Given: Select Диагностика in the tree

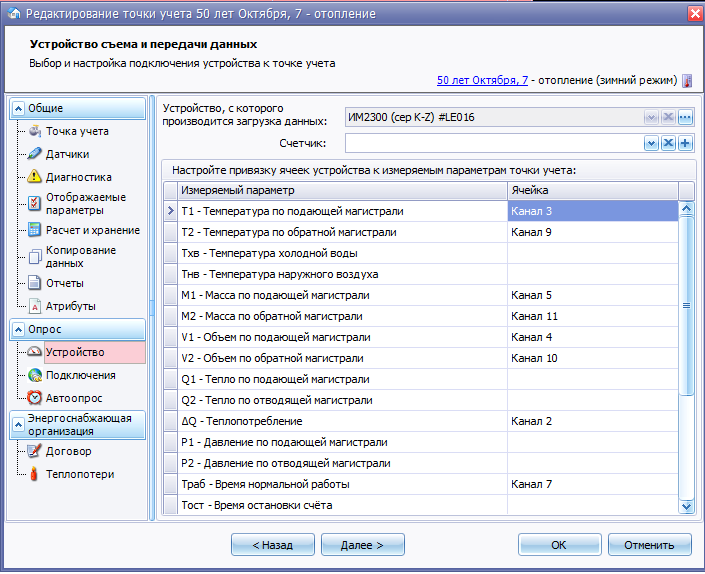Looking at the screenshot, I should [x=79, y=177].
